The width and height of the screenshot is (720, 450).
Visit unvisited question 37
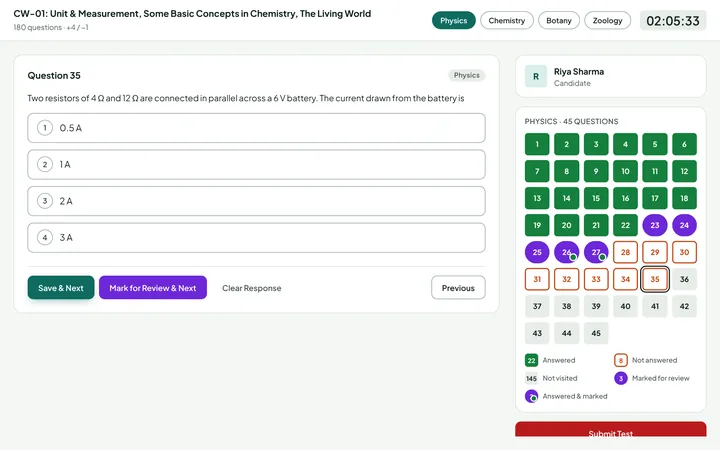coord(537,306)
